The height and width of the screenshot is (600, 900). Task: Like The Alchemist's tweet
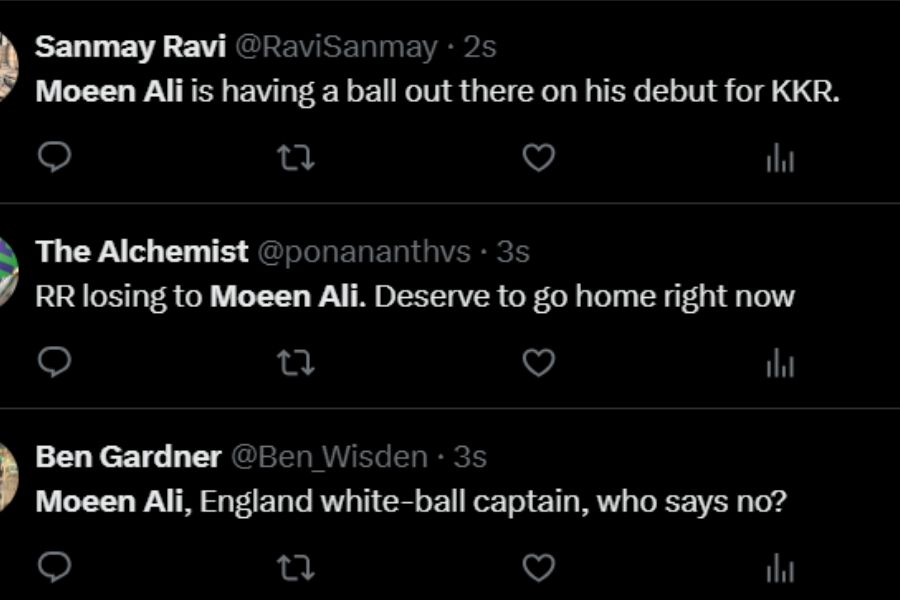pos(539,363)
